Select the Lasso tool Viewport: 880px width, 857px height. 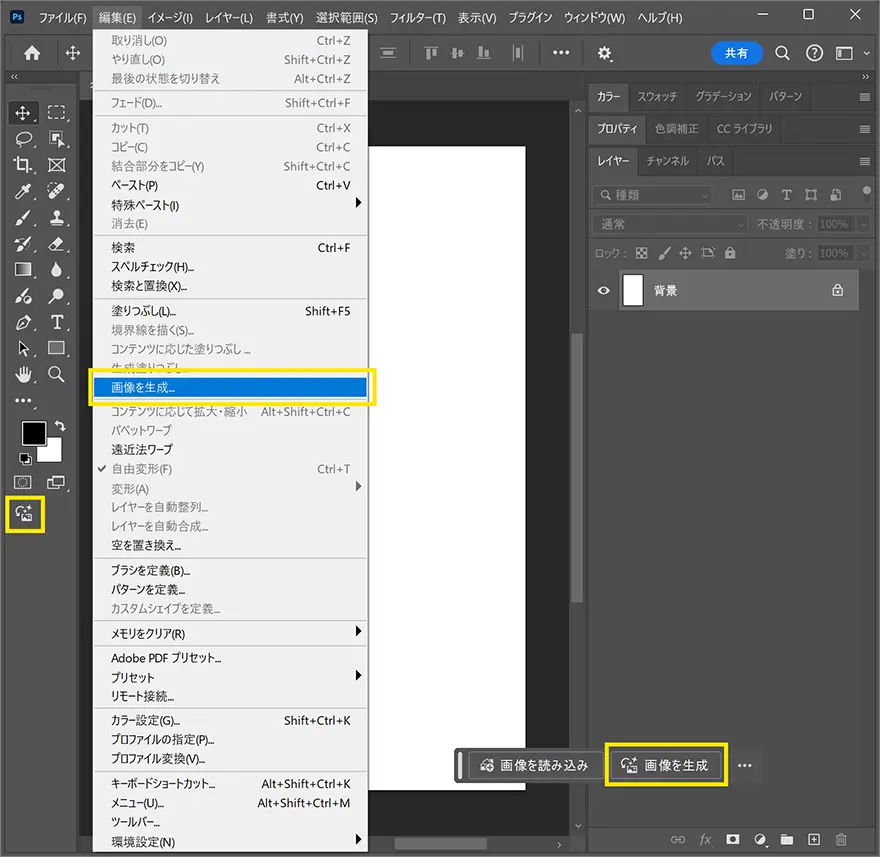(x=23, y=139)
